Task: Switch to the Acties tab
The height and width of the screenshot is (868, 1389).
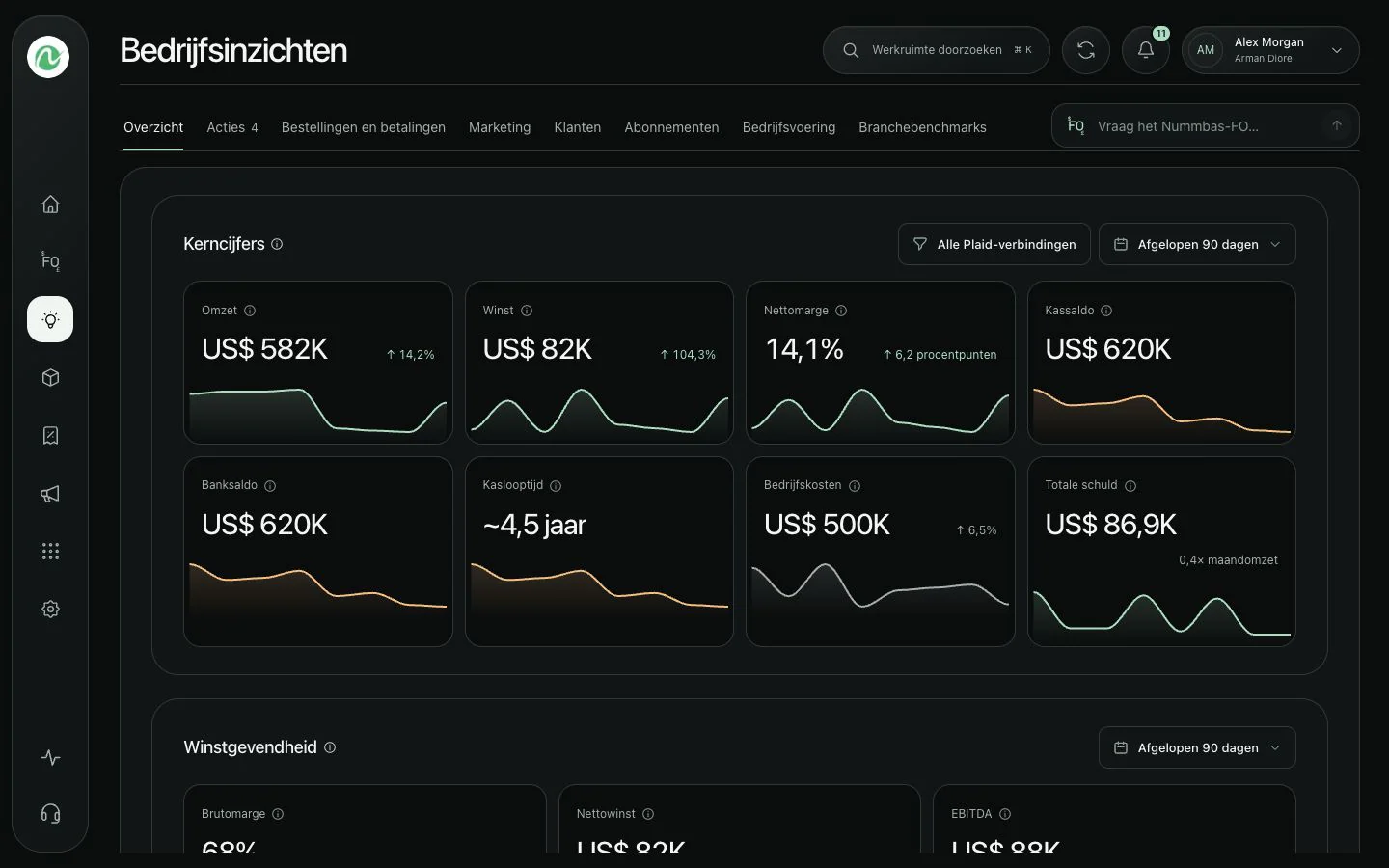Action: 232,127
